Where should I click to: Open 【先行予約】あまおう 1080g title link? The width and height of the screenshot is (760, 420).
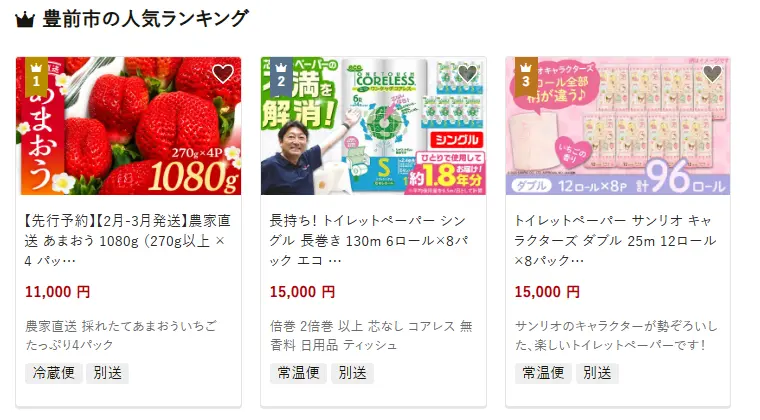[x=127, y=241]
